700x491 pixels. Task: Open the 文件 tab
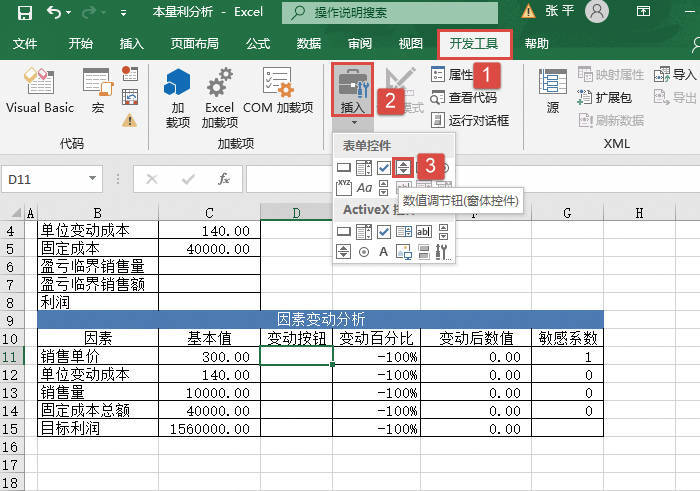25,44
